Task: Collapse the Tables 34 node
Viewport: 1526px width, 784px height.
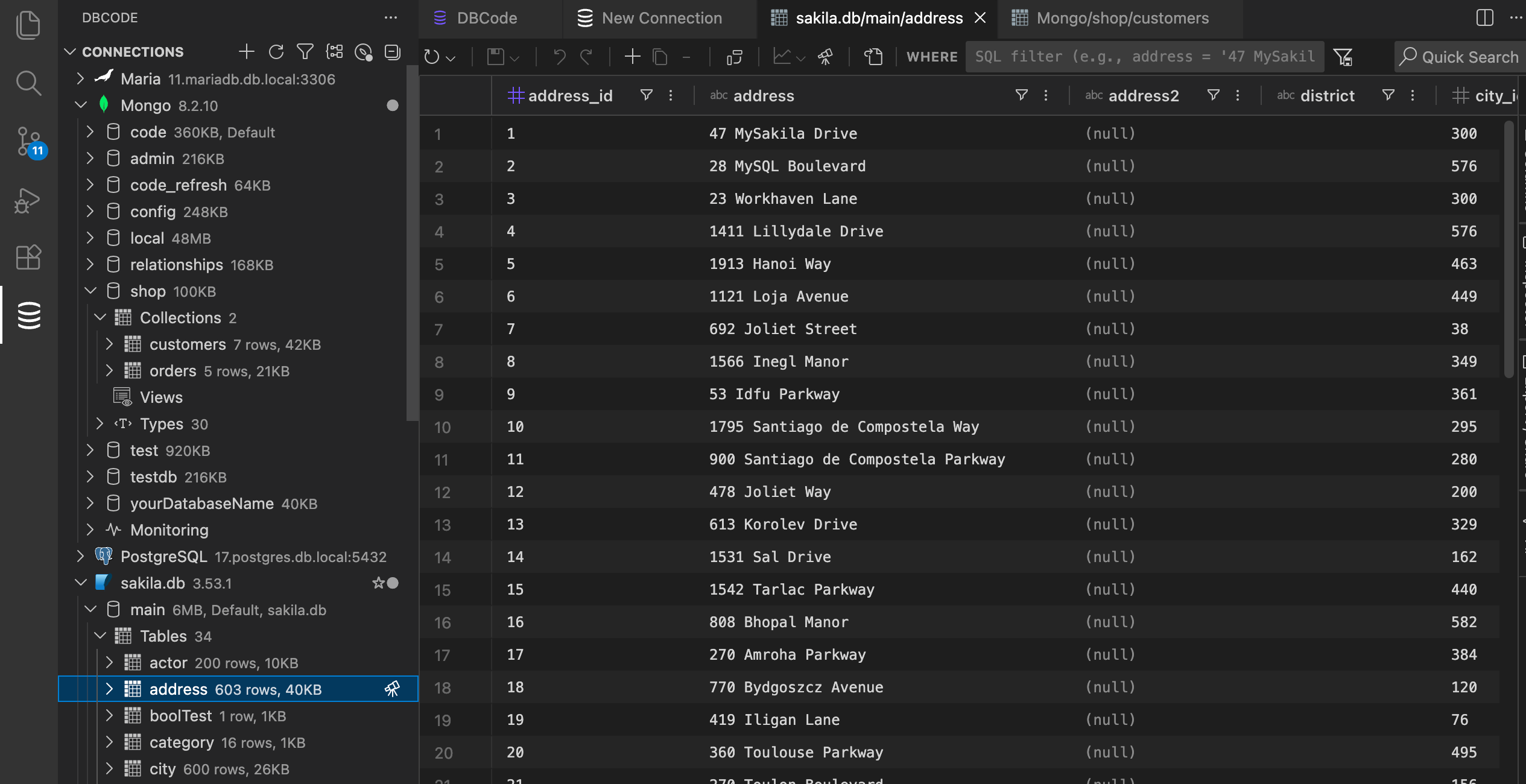Action: coord(100,636)
